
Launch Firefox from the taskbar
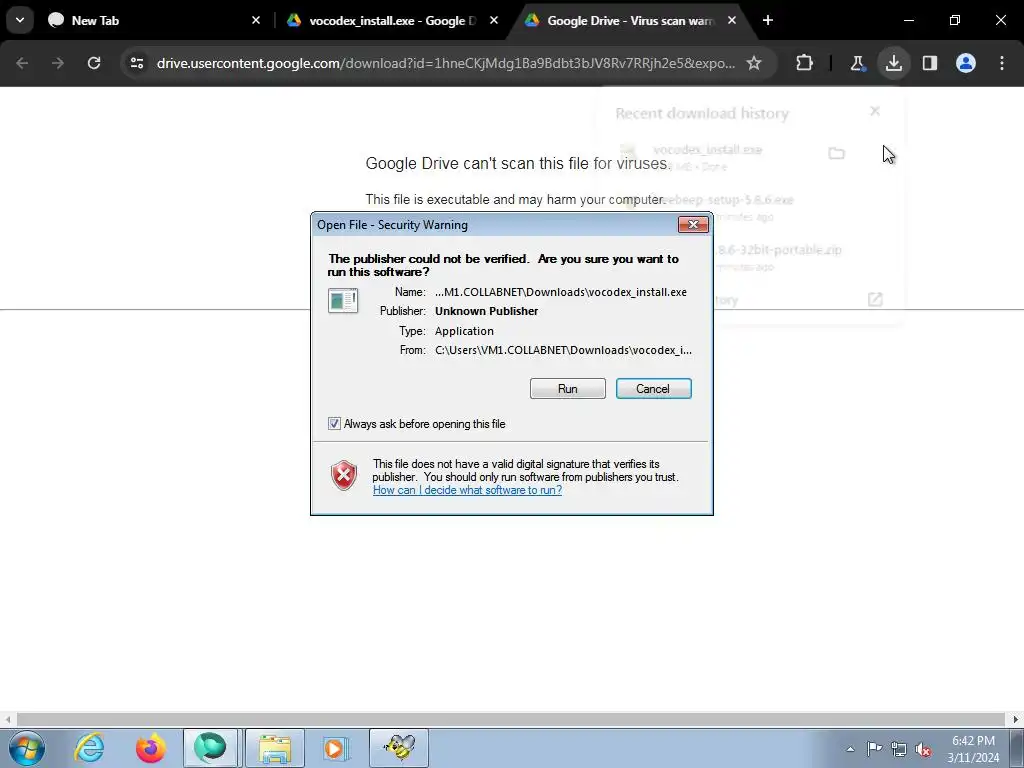coord(150,748)
